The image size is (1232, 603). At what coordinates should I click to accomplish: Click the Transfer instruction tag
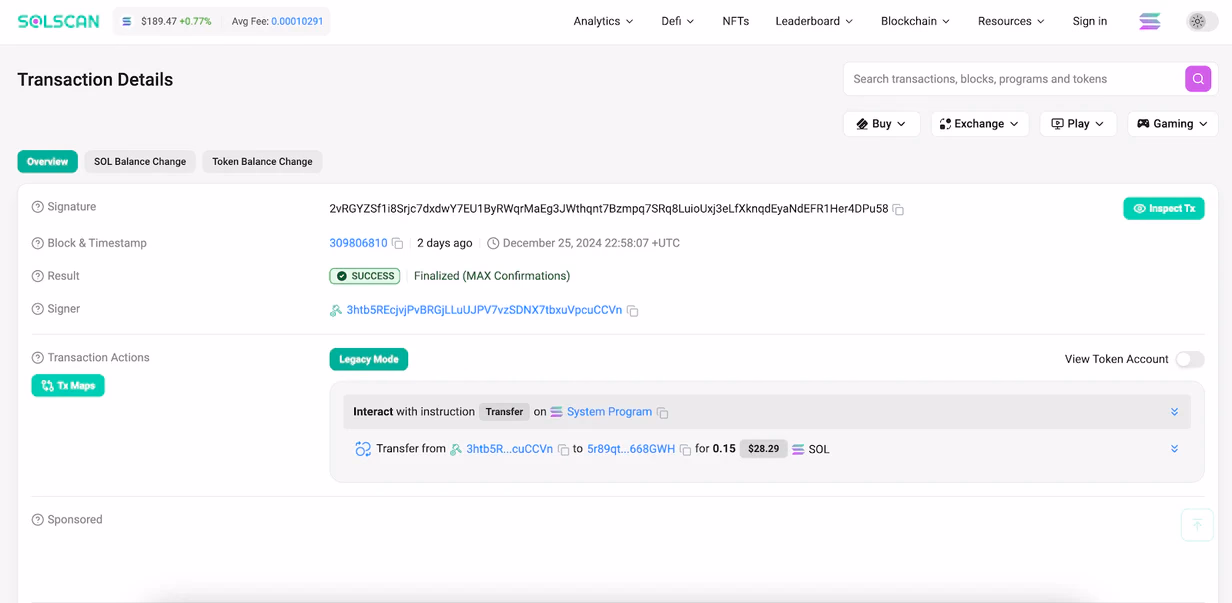coord(504,412)
